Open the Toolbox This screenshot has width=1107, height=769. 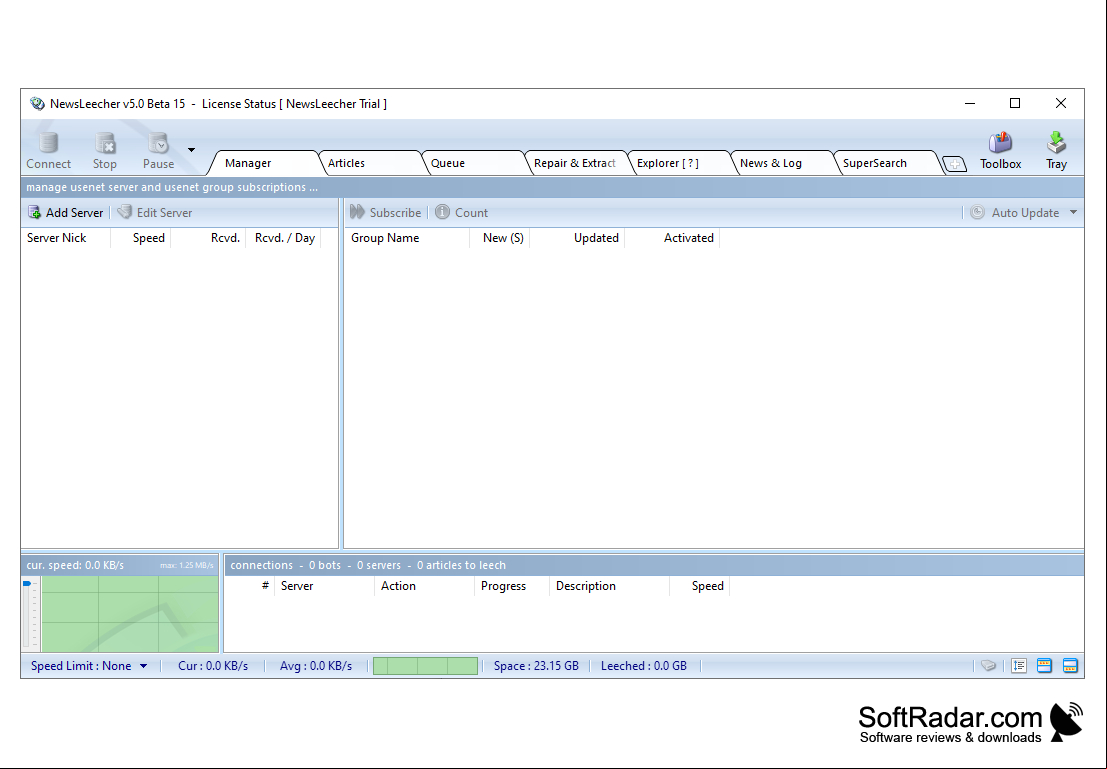tap(1000, 150)
